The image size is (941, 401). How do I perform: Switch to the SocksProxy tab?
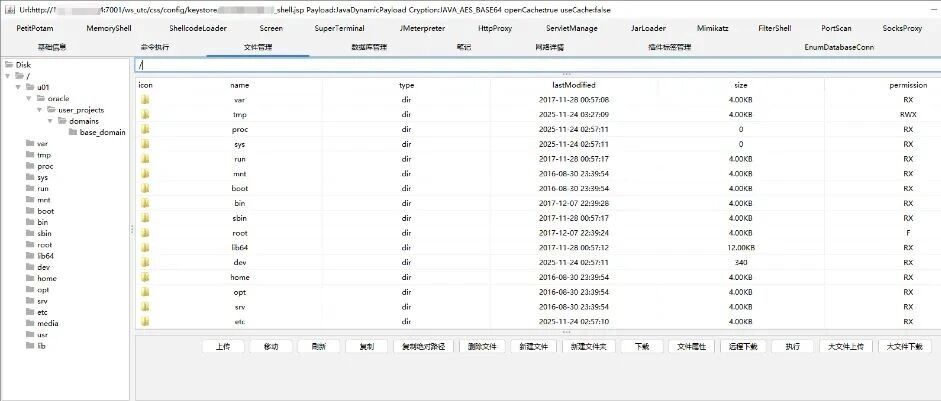tap(902, 28)
